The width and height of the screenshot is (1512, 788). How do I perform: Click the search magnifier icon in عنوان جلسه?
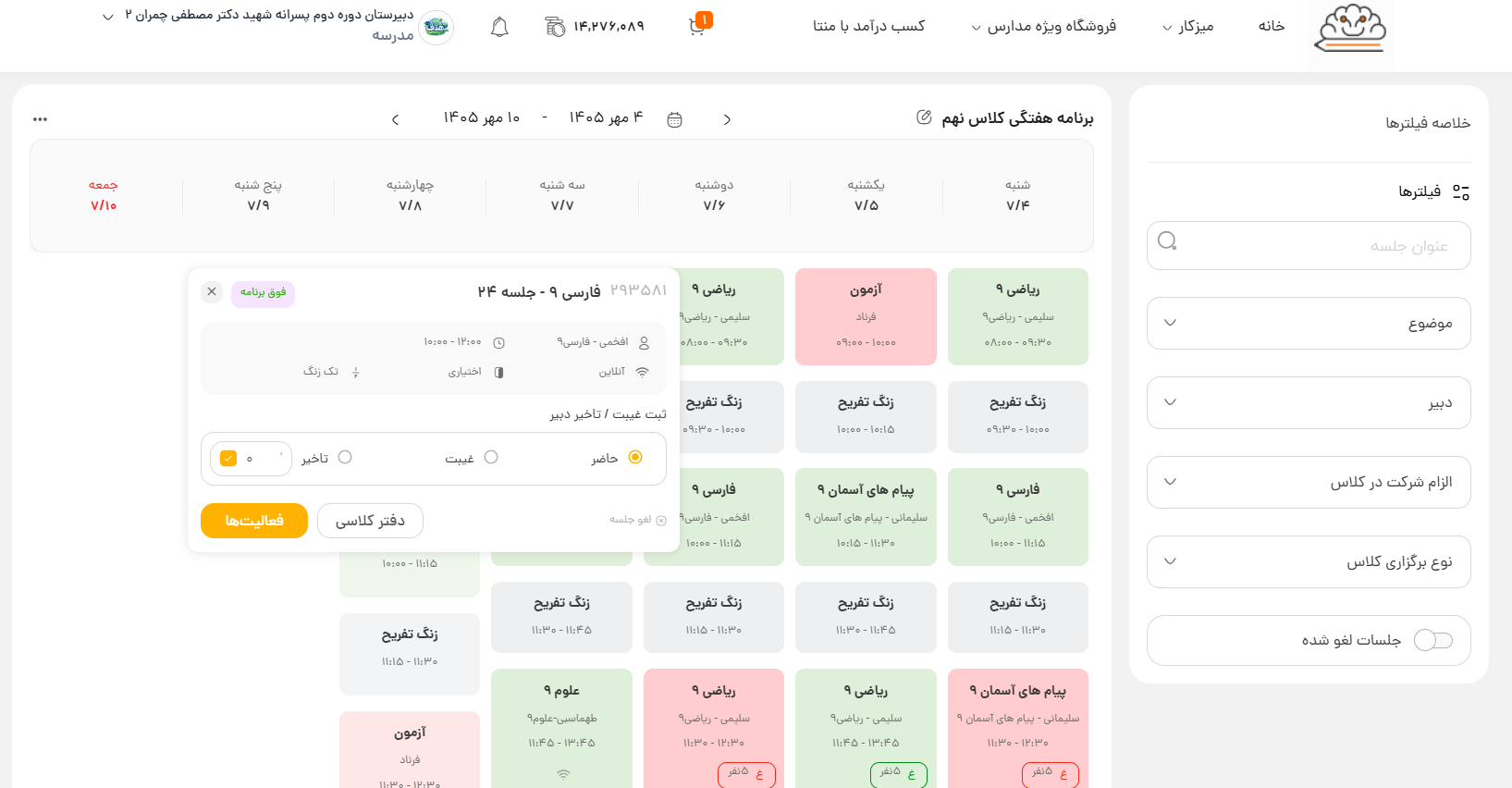pyautogui.click(x=1167, y=241)
